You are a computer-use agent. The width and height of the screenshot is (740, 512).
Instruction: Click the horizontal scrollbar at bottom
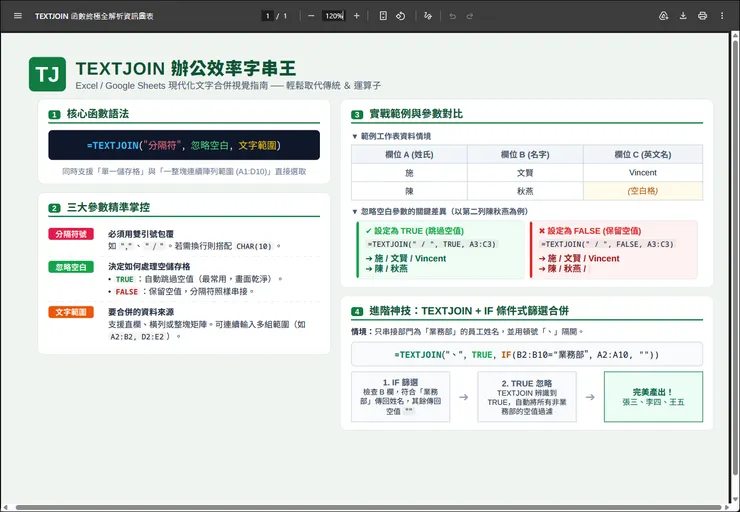[370, 508]
